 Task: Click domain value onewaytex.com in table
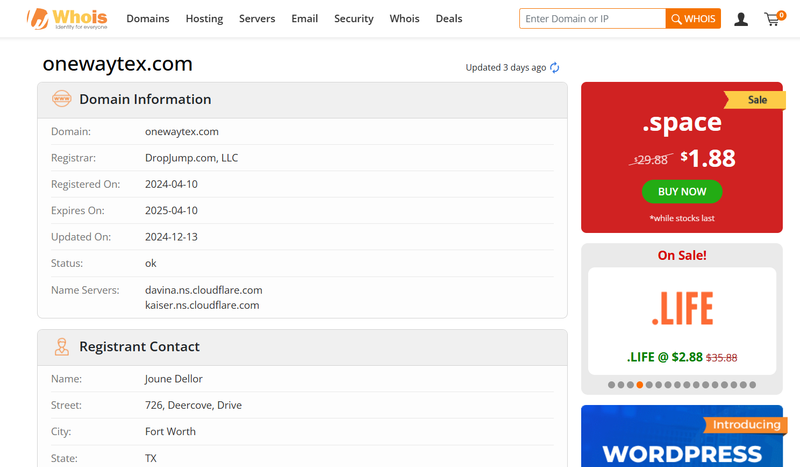tap(182, 132)
